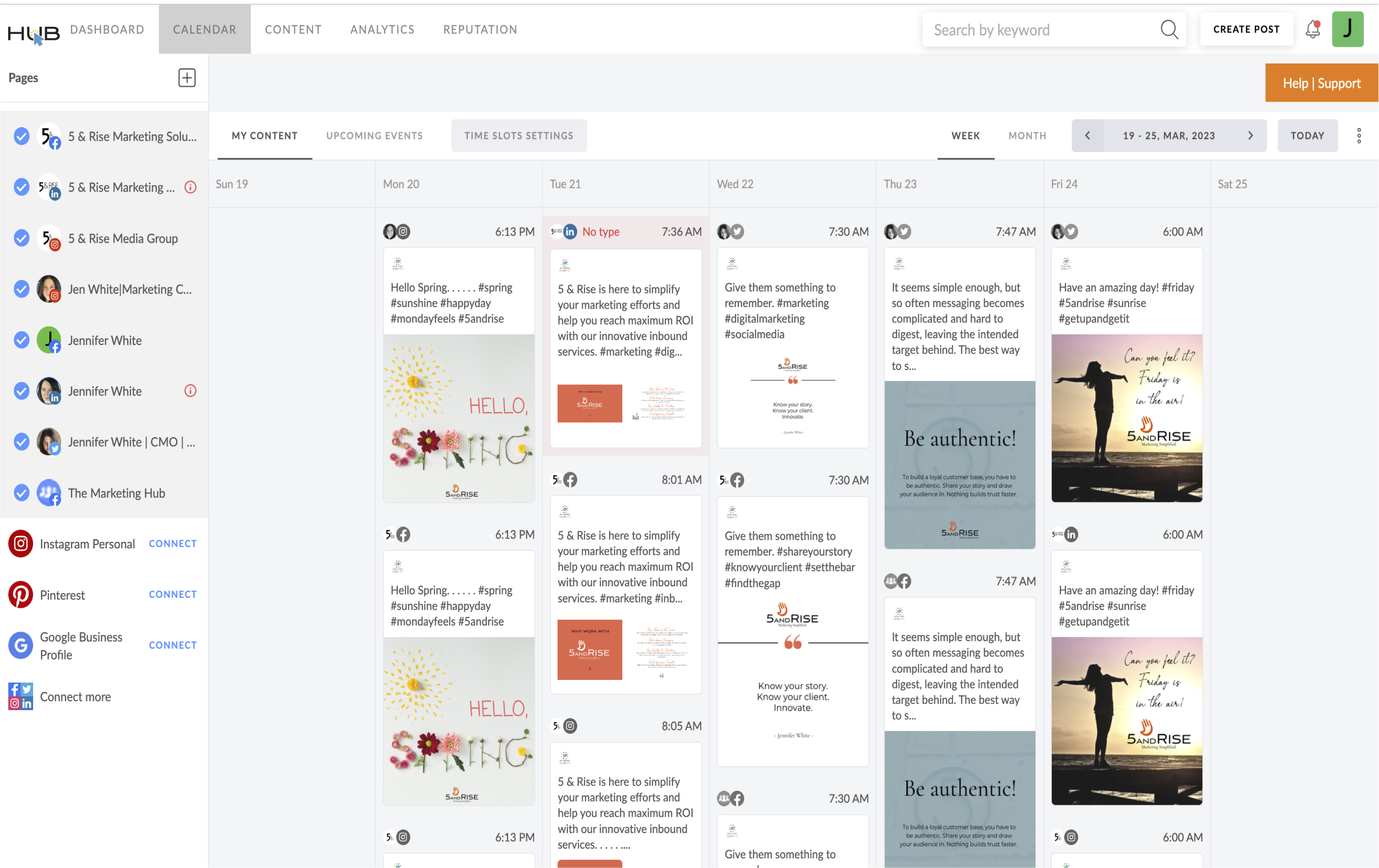Connect Pinterest account
Viewport: 1379px width, 868px height.
(173, 595)
